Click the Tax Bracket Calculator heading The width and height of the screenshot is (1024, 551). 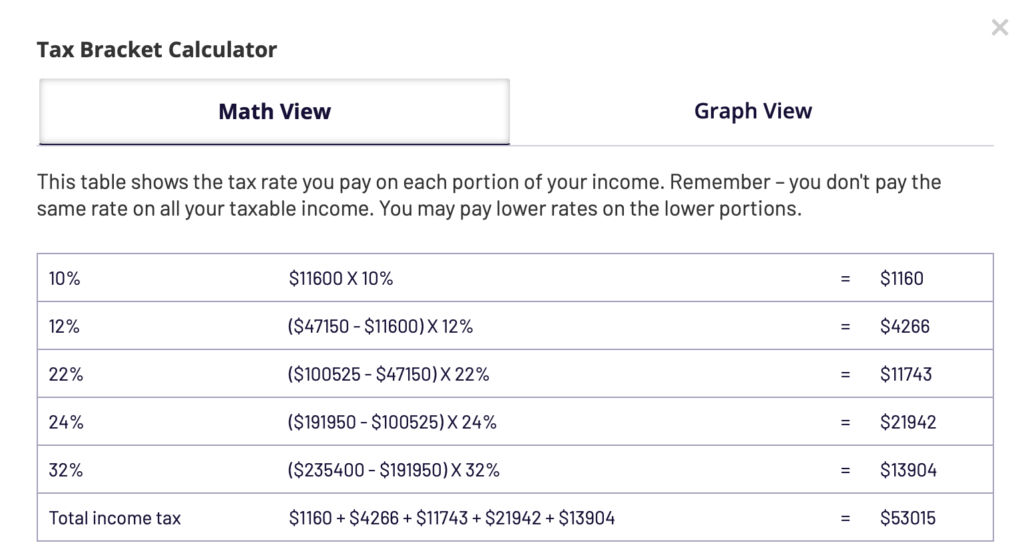(x=157, y=49)
